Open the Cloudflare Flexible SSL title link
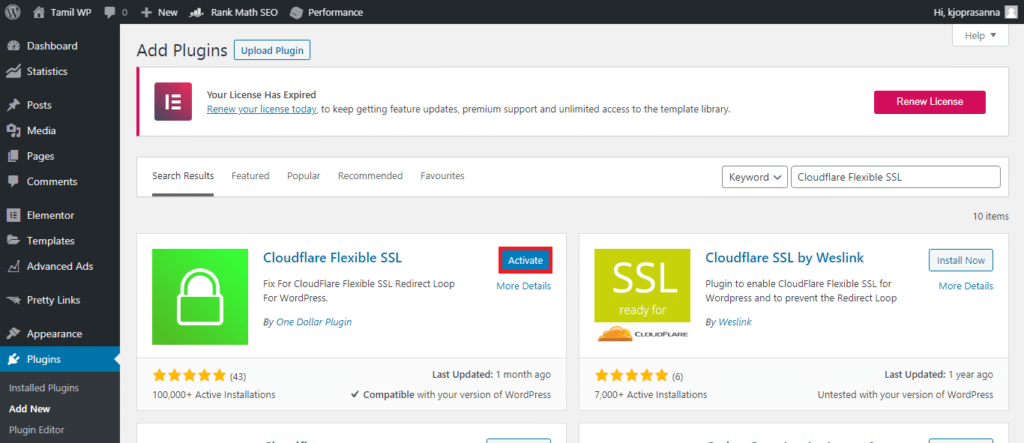 [x=332, y=258]
